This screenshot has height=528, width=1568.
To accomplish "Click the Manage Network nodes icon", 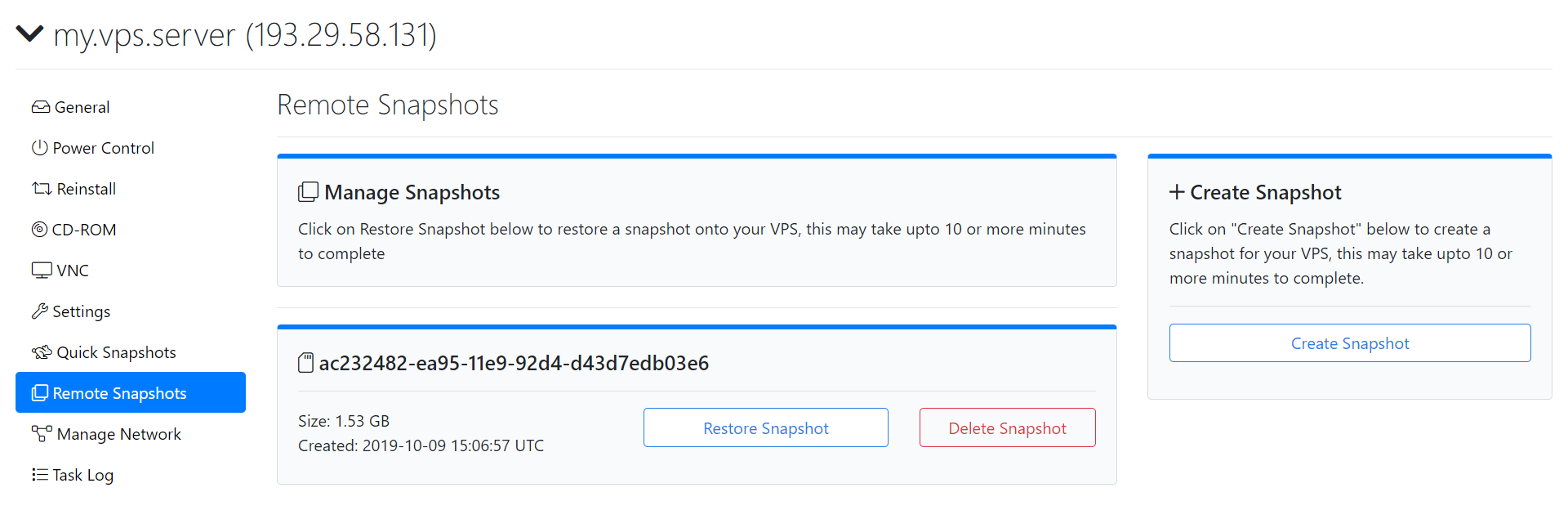I will pos(39,433).
